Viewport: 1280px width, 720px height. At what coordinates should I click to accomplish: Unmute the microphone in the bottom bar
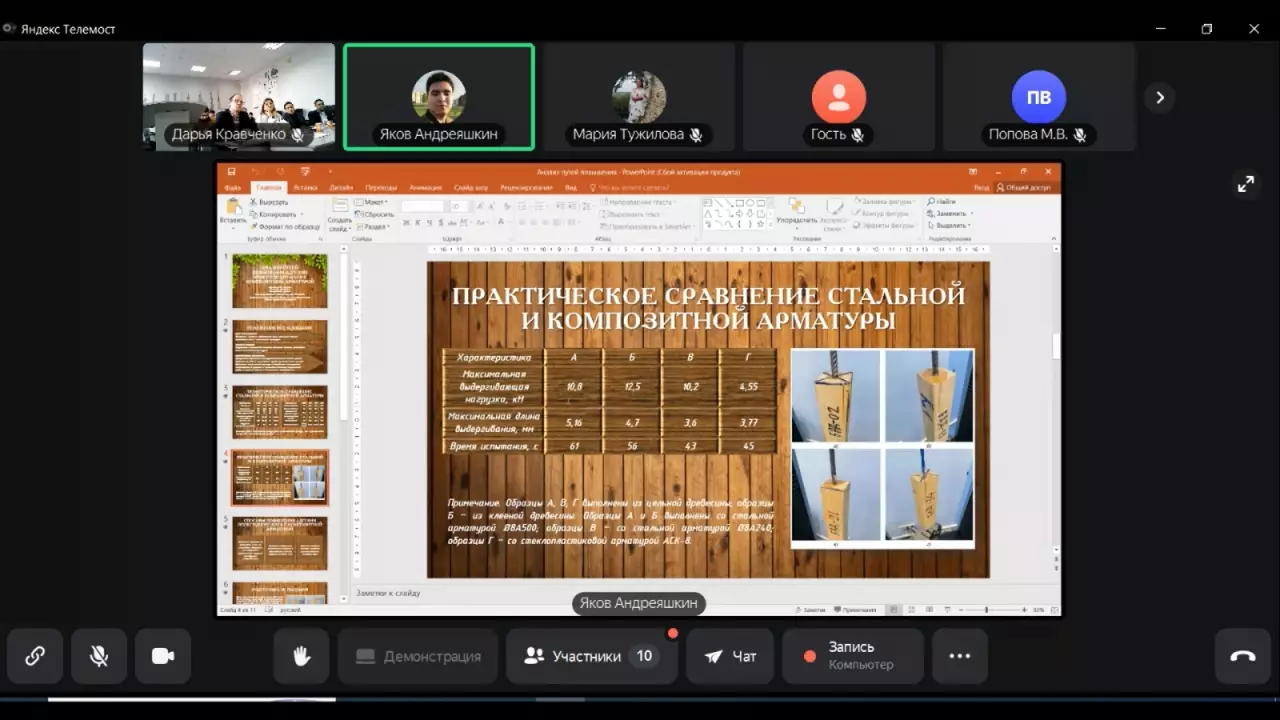99,656
